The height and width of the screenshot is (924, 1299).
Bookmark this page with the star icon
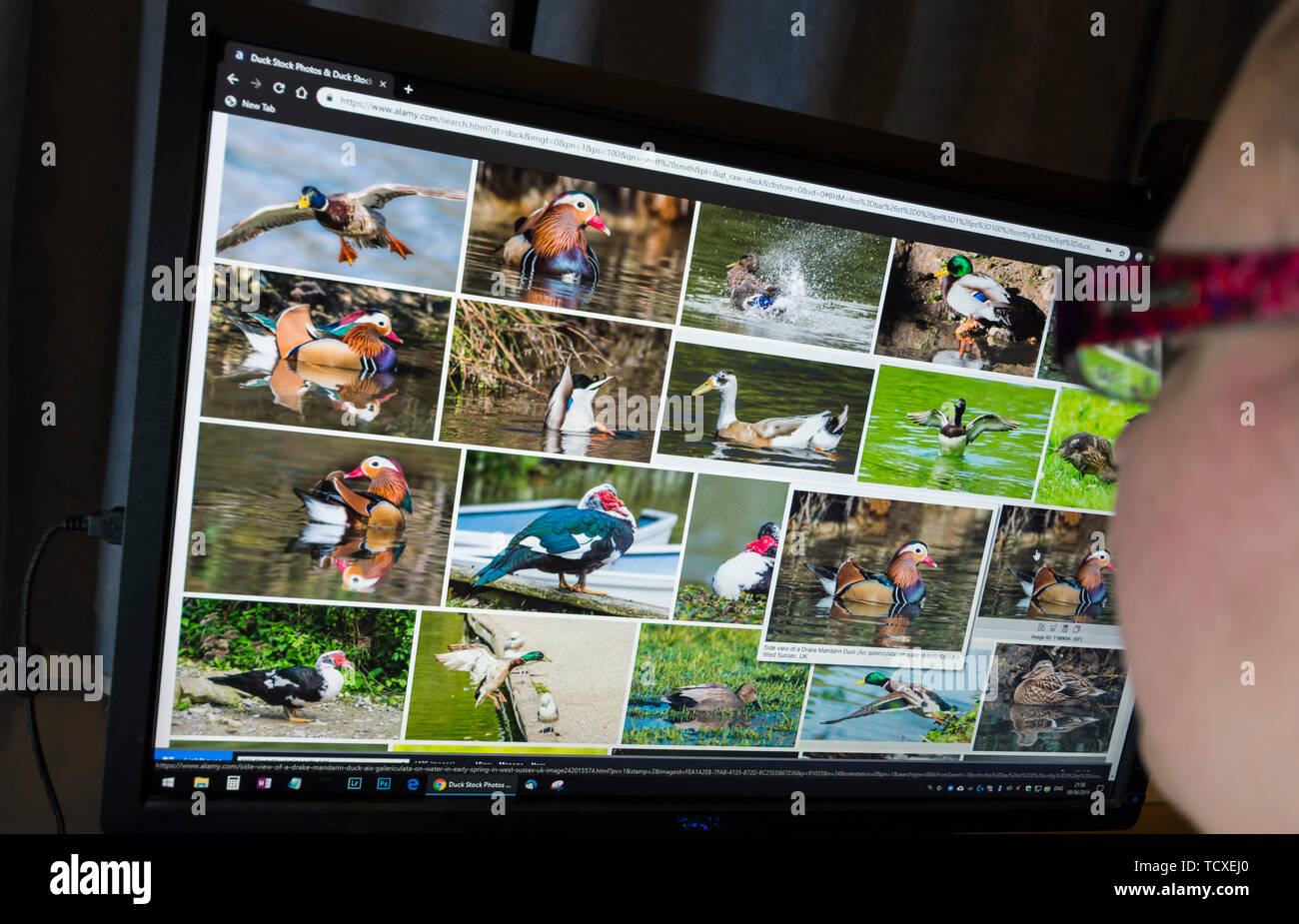click(x=1121, y=255)
